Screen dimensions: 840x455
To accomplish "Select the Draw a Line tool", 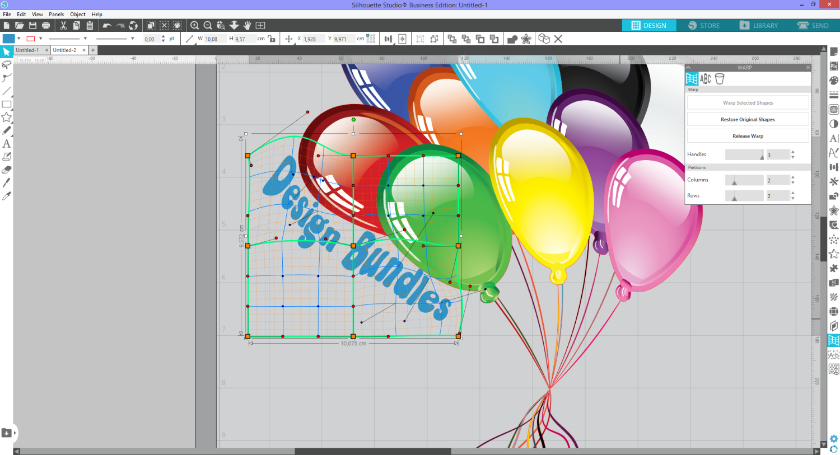I will coord(6,91).
